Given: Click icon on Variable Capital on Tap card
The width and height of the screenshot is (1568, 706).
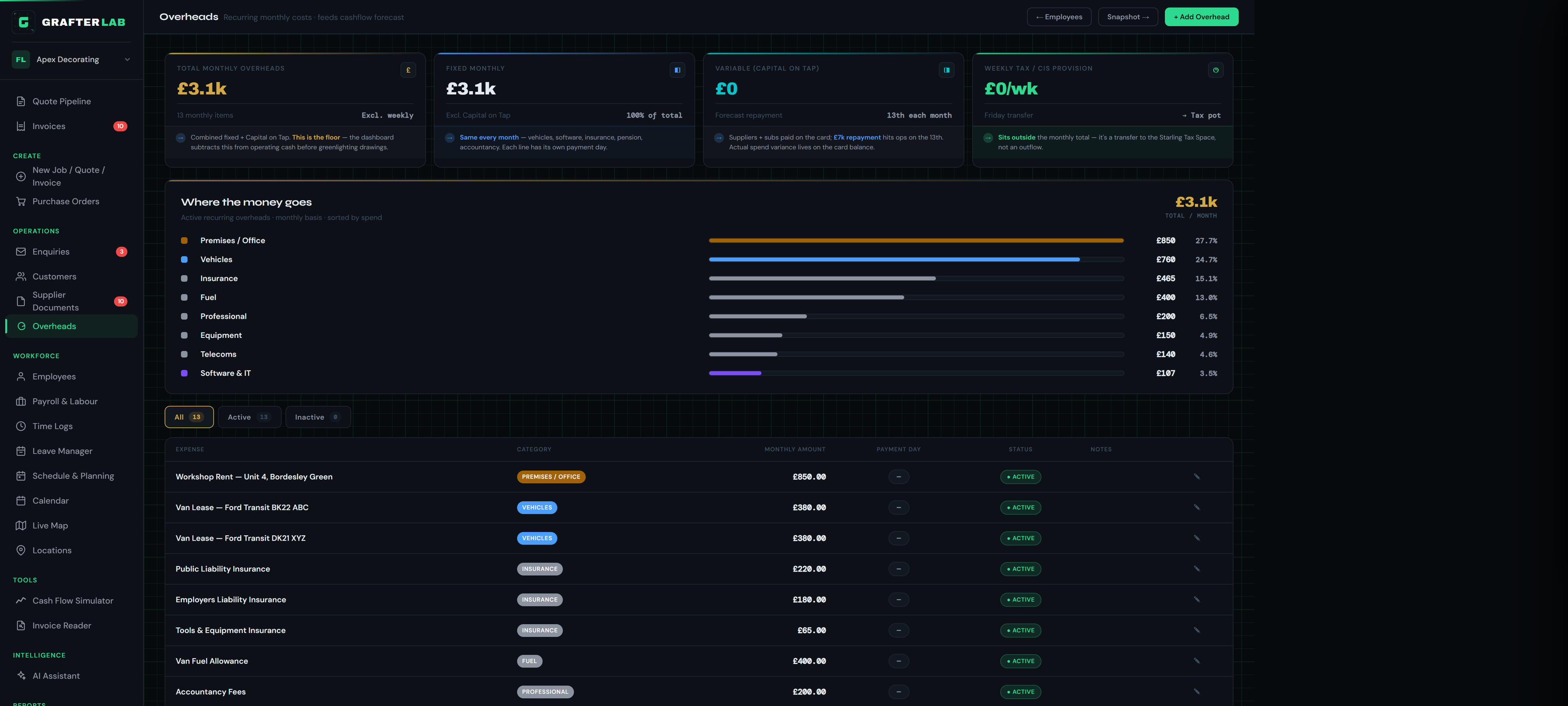Looking at the screenshot, I should click(947, 70).
